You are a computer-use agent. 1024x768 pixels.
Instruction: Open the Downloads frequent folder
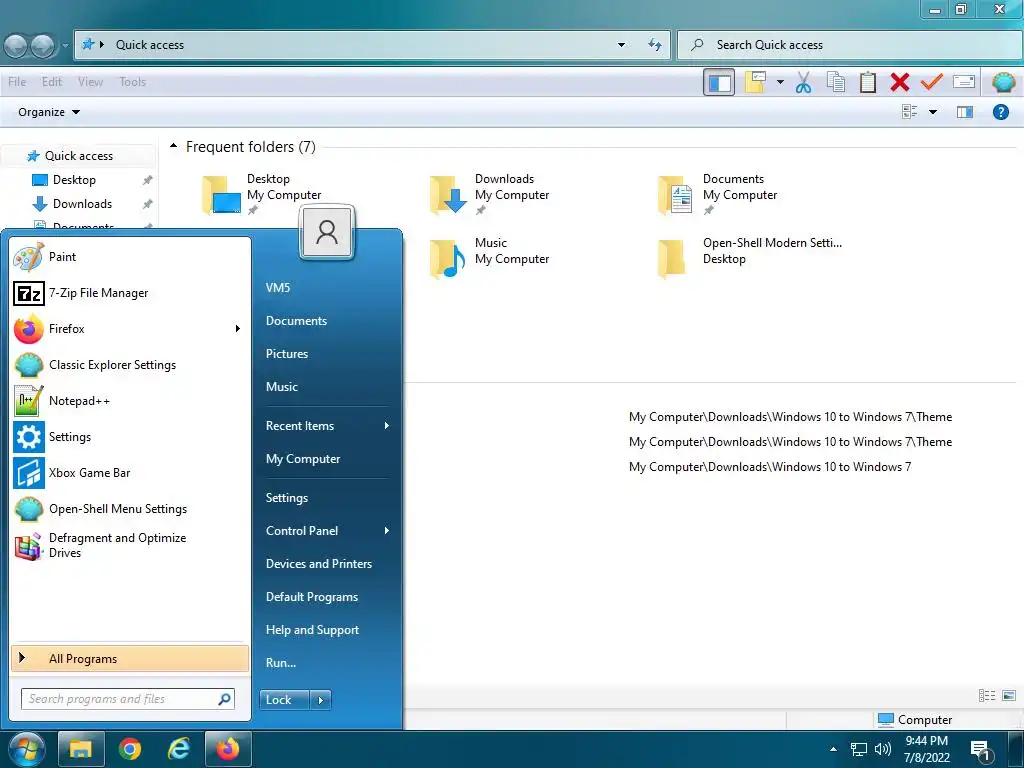[490, 194]
